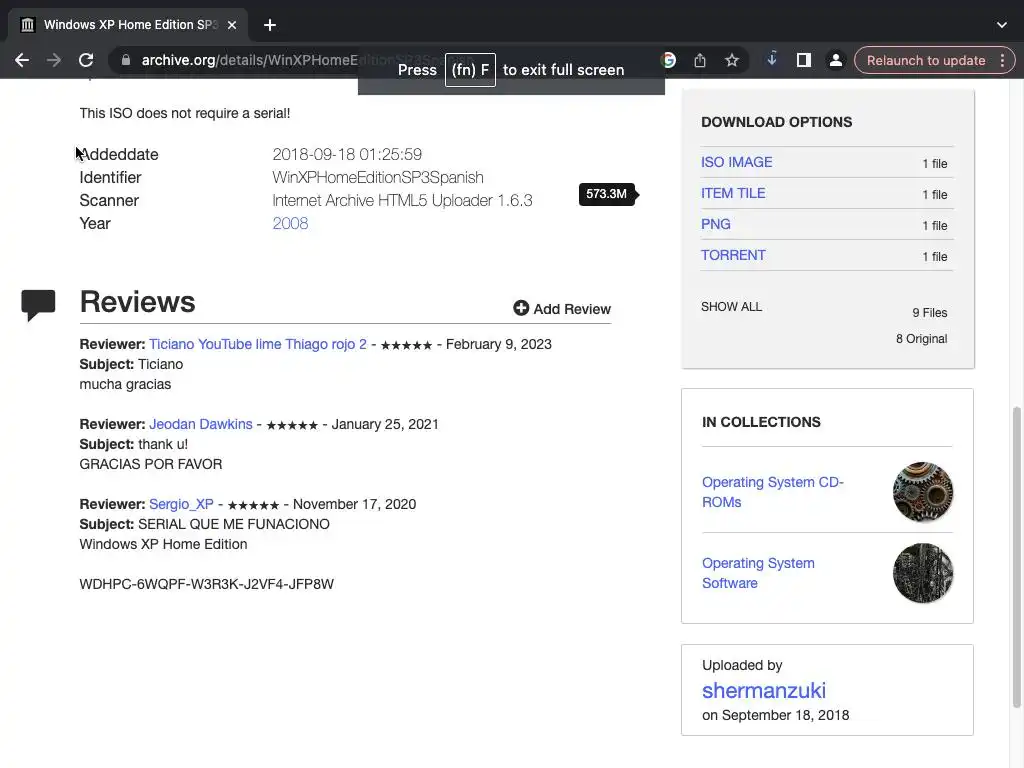Open uploader shermanzuki profile
Image resolution: width=1024 pixels, height=768 pixels.
click(763, 690)
